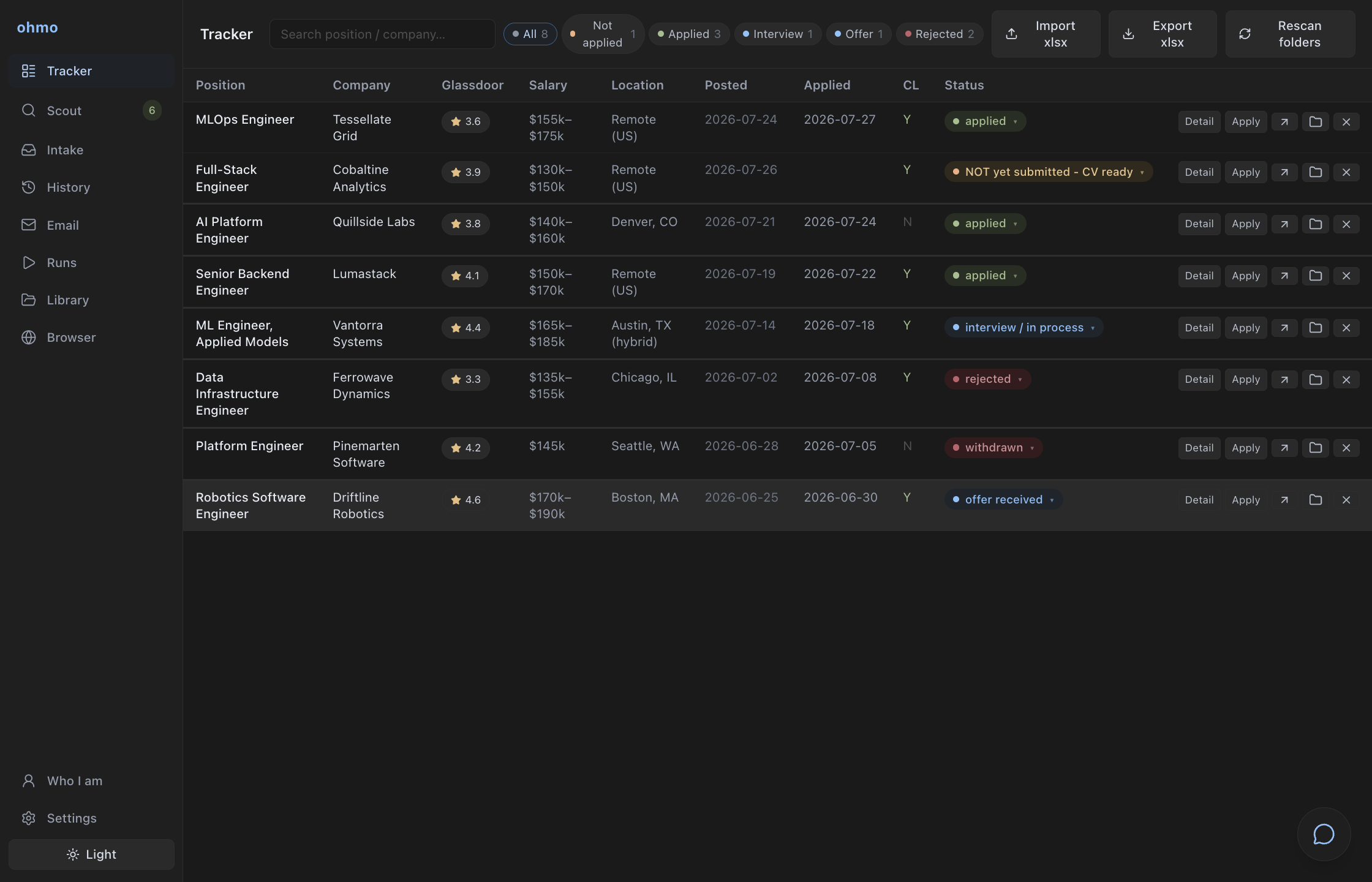The width and height of the screenshot is (1372, 882).
Task: Open the chat bubble assistant
Action: point(1324,834)
